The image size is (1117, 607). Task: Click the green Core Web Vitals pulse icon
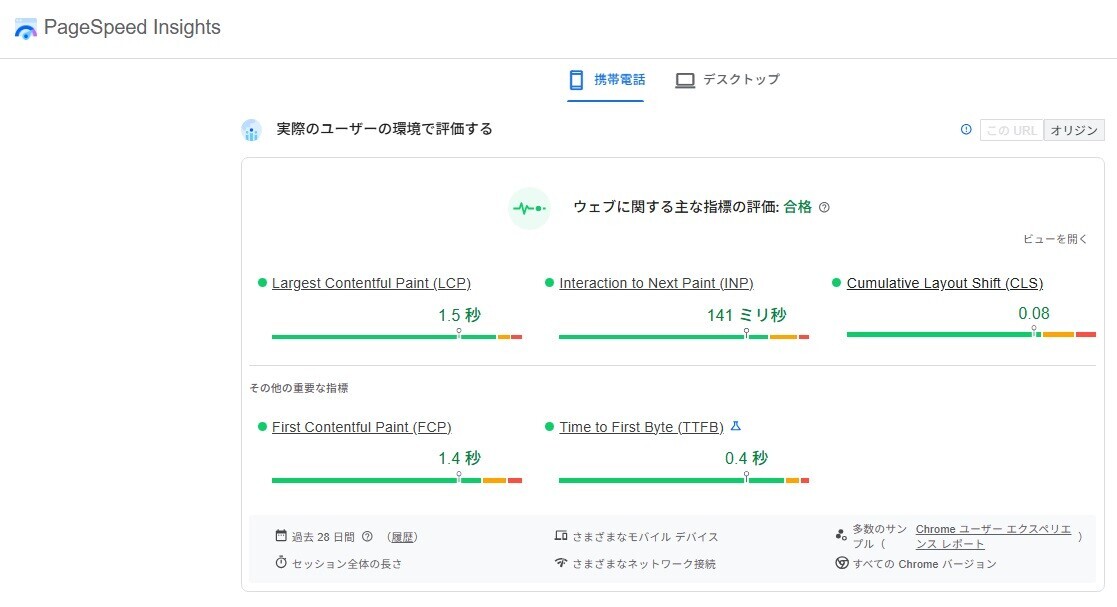click(529, 208)
